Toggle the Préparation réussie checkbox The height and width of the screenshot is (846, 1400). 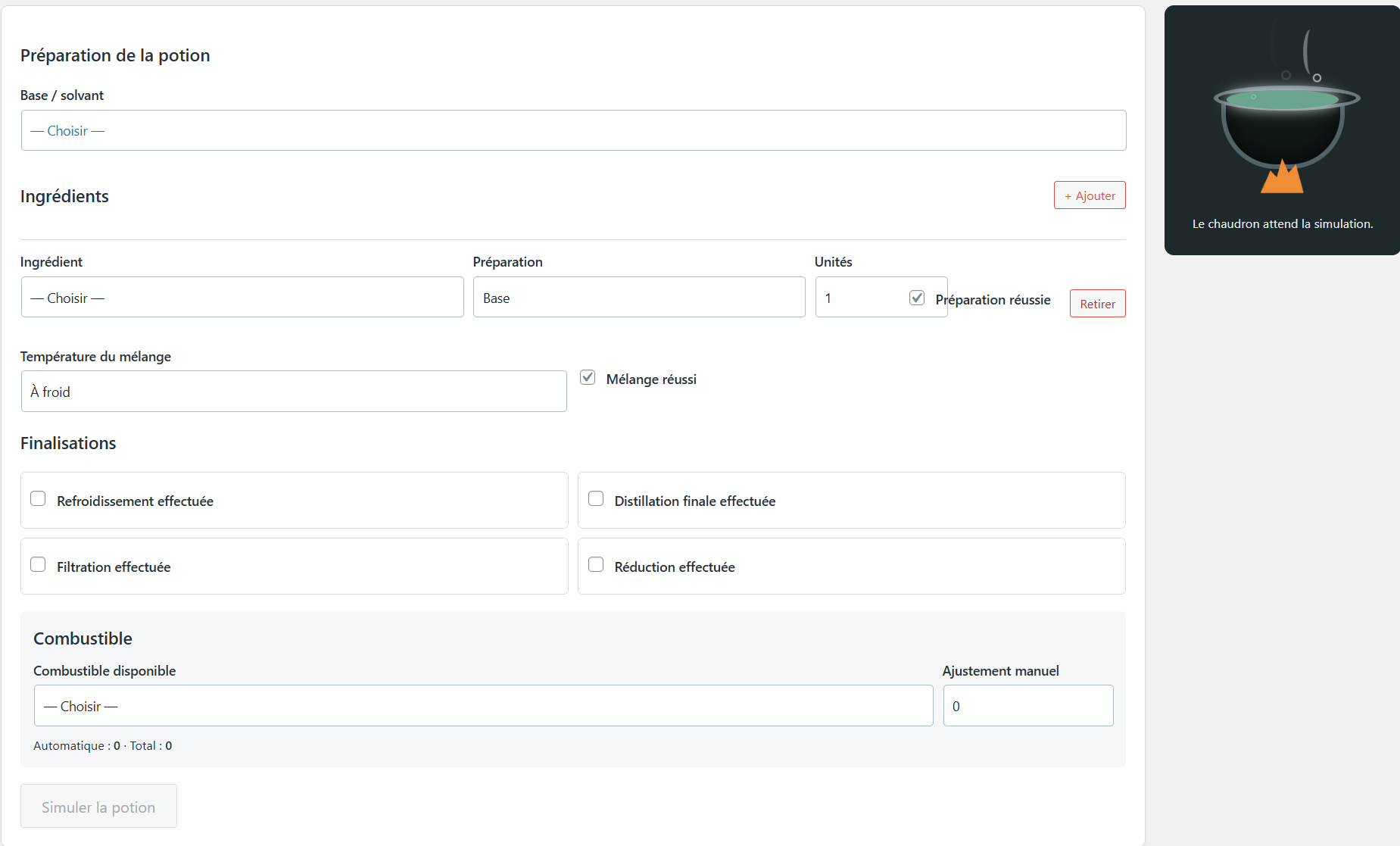[916, 298]
